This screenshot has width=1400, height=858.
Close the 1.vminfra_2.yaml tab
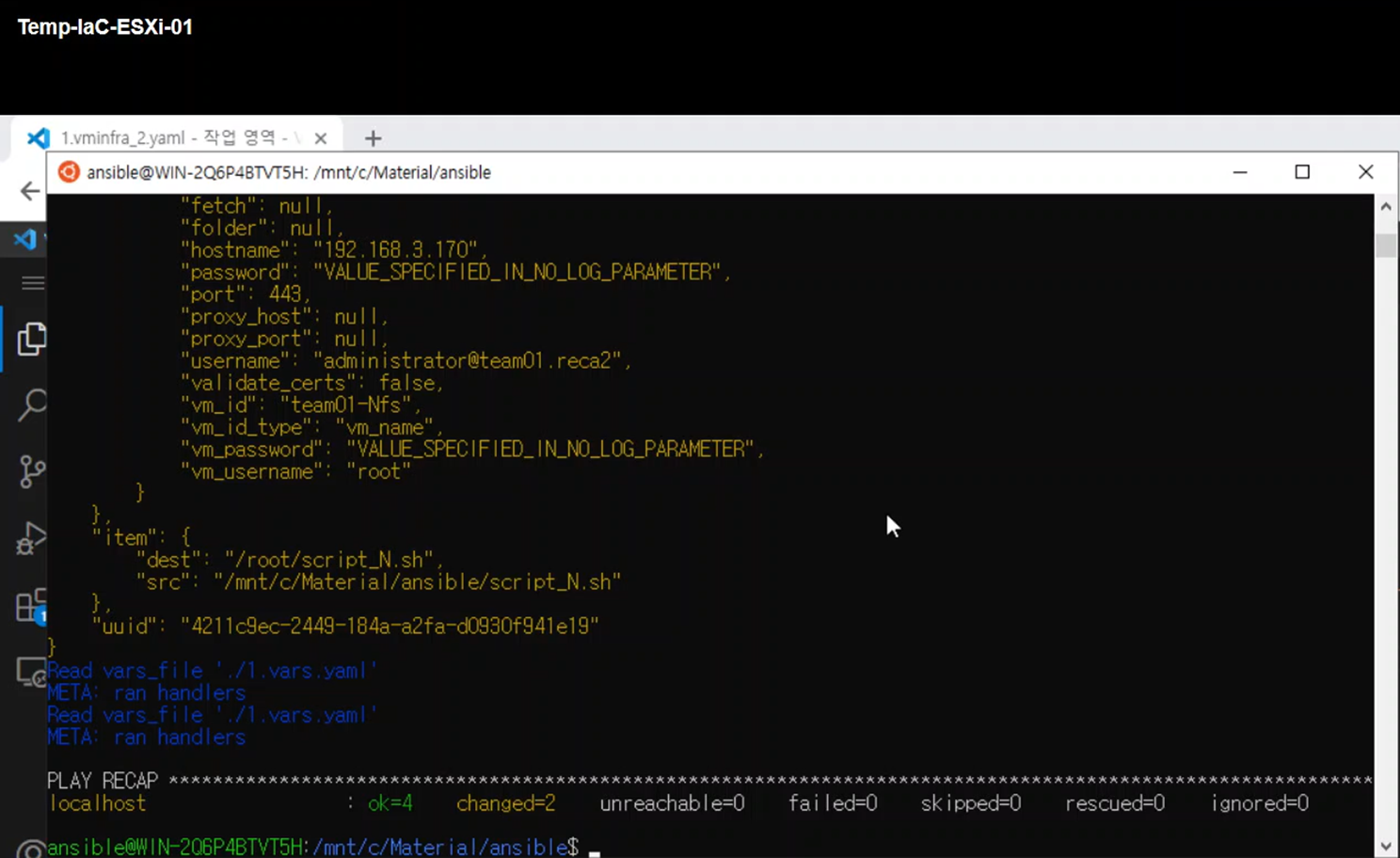point(321,138)
